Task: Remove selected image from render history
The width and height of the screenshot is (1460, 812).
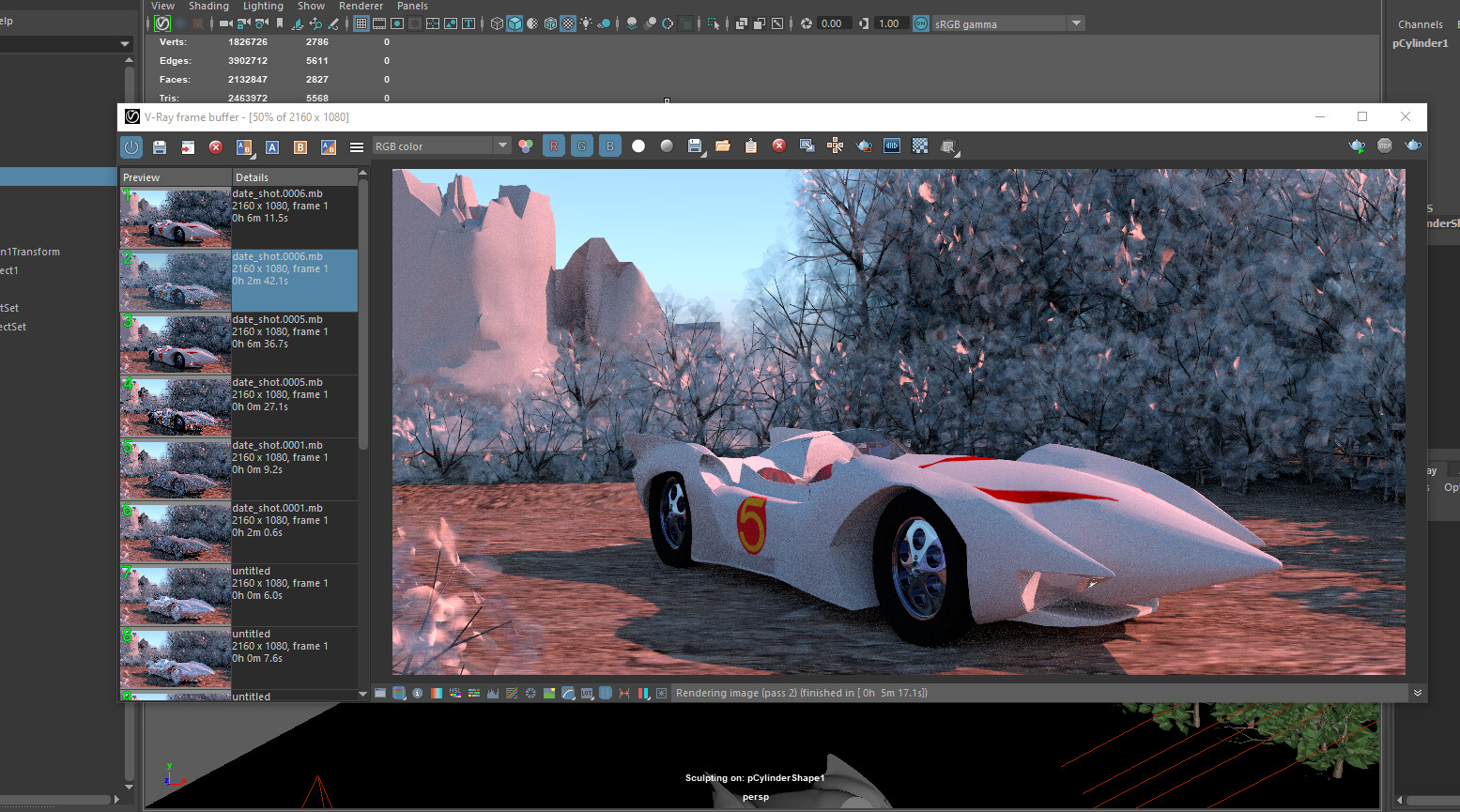Action: tap(216, 146)
